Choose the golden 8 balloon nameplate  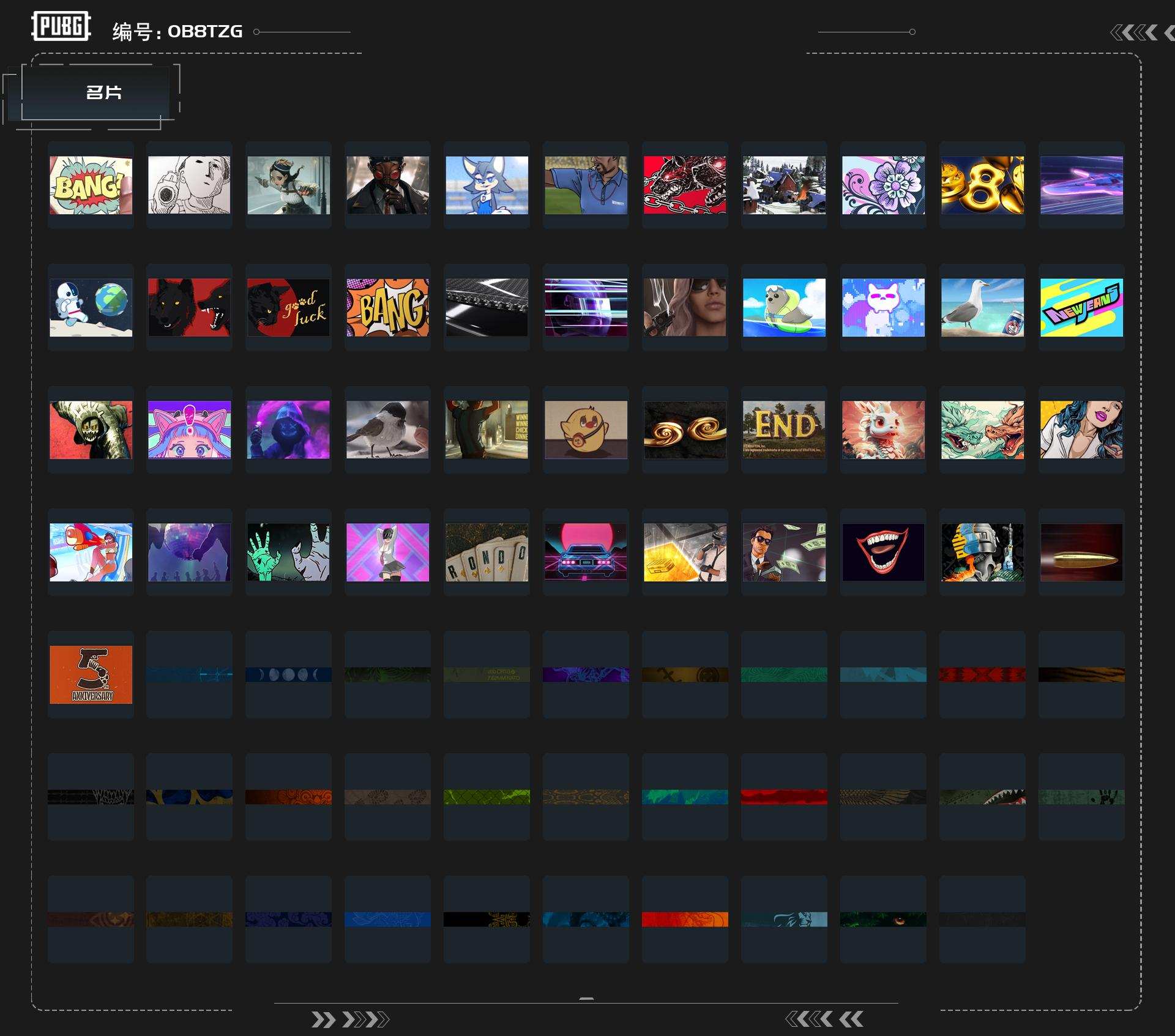982,185
